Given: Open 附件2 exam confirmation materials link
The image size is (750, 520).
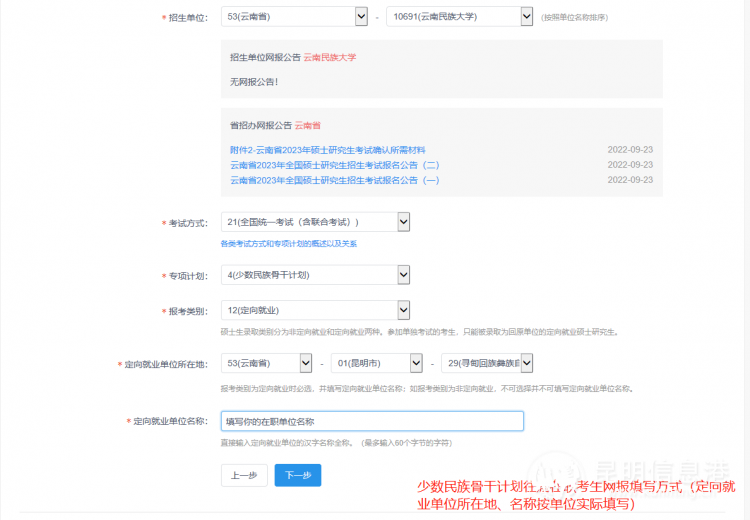Looking at the screenshot, I should 313,150.
